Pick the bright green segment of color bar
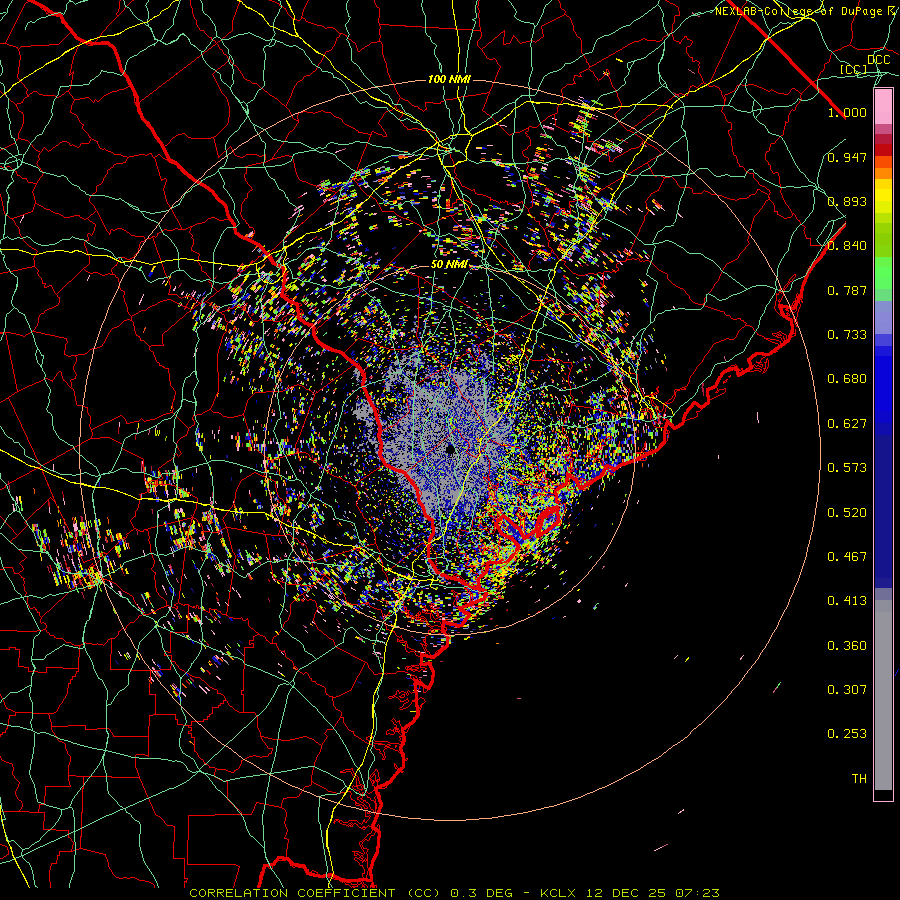 pyautogui.click(x=883, y=274)
